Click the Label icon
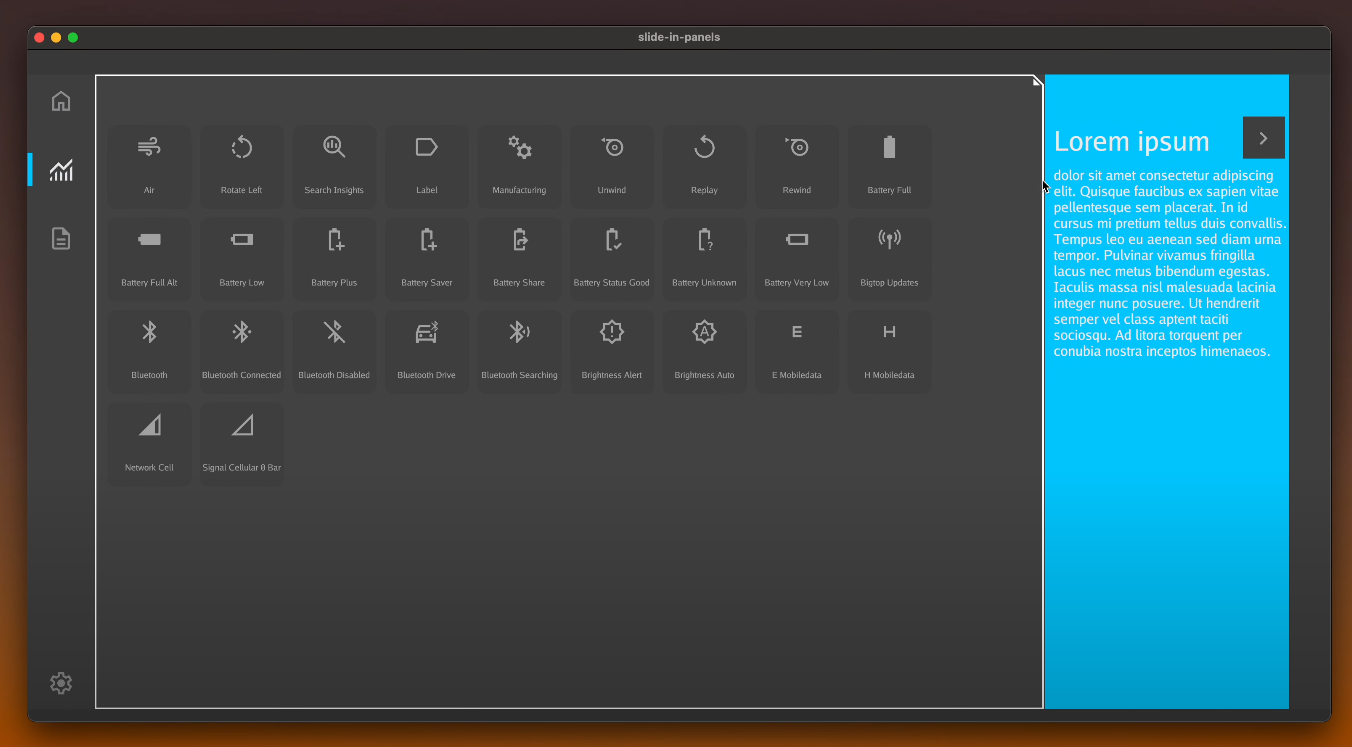The image size is (1352, 747). pyautogui.click(x=427, y=147)
